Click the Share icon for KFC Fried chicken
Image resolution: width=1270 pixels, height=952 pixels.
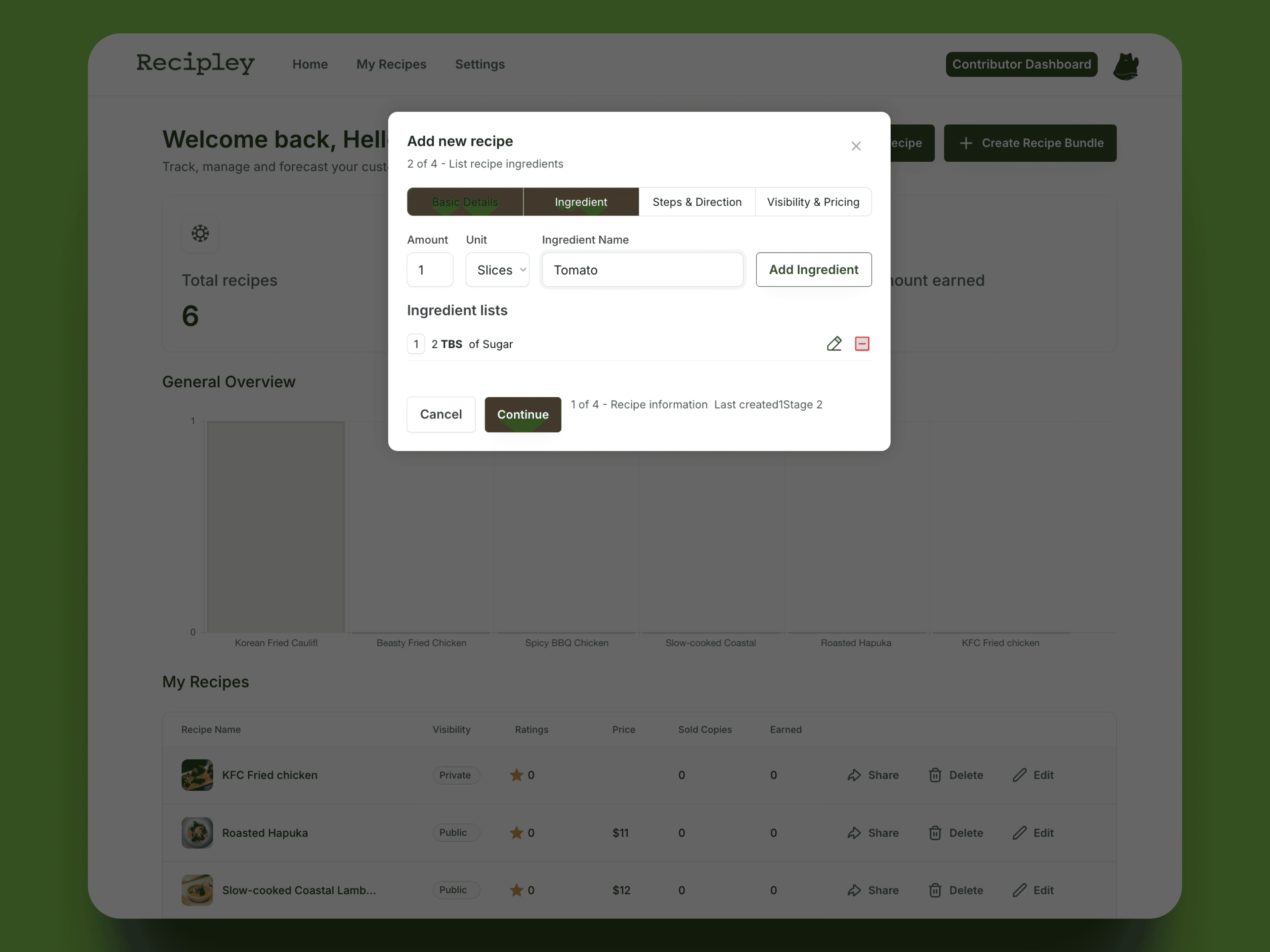pos(854,775)
